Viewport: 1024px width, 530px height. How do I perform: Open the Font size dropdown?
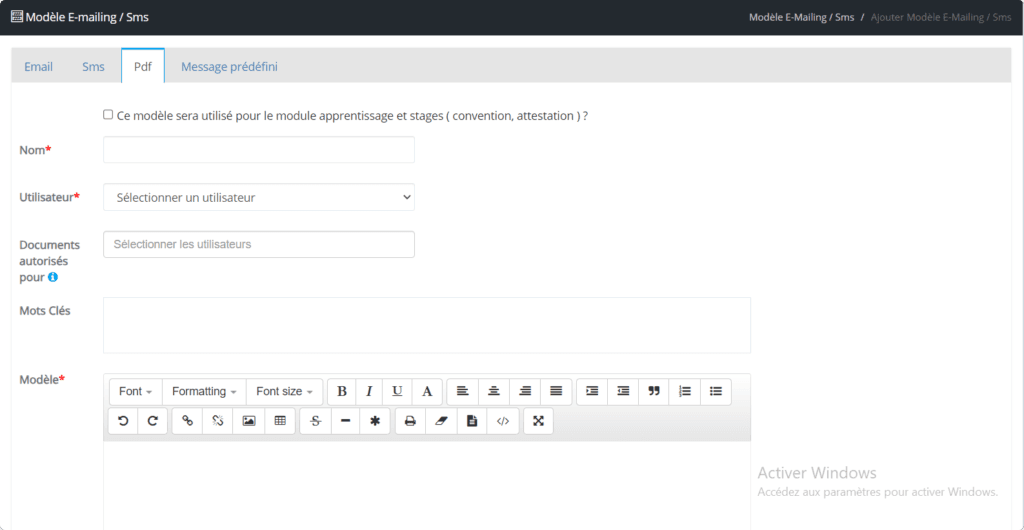[x=284, y=392]
